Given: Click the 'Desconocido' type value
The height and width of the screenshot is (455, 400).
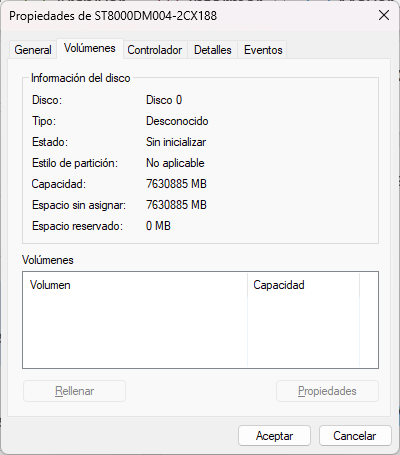Looking at the screenshot, I should (x=177, y=121).
